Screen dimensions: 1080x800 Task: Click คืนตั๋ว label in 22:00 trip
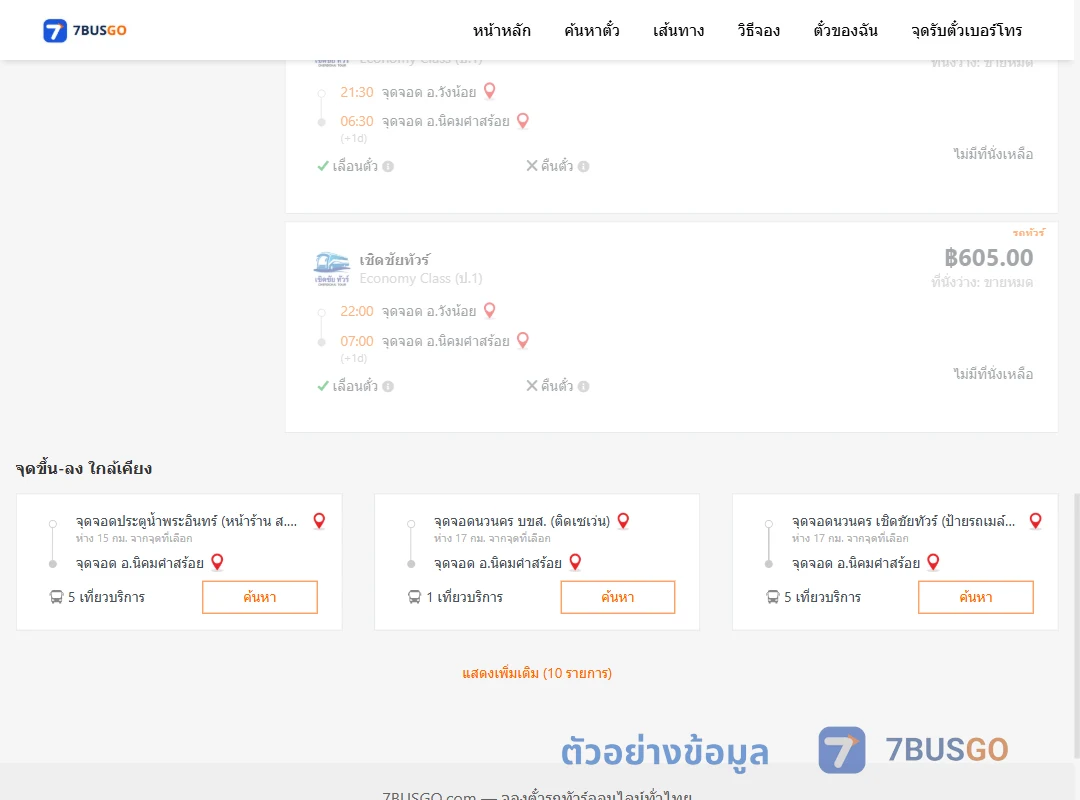tap(557, 387)
